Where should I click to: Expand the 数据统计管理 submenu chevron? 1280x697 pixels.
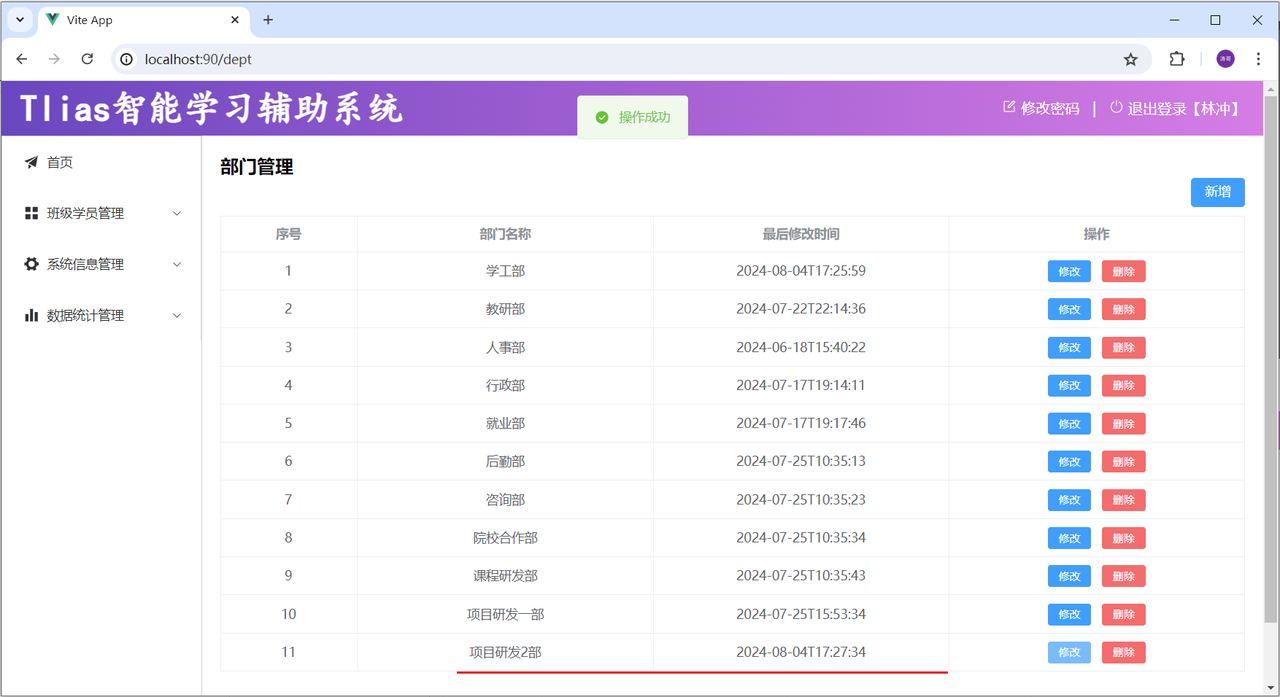[177, 315]
